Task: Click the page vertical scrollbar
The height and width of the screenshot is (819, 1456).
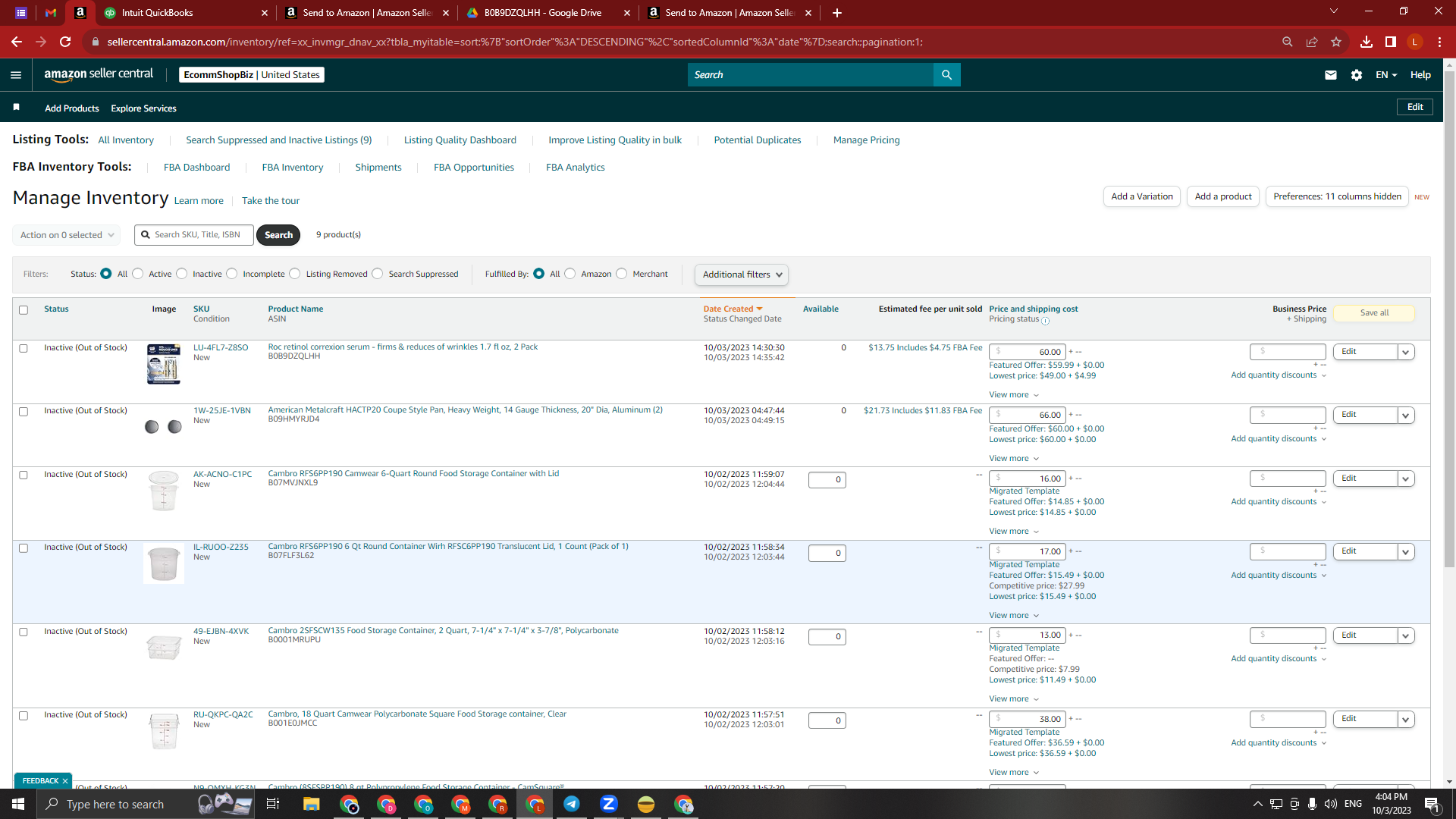Action: [1449, 318]
